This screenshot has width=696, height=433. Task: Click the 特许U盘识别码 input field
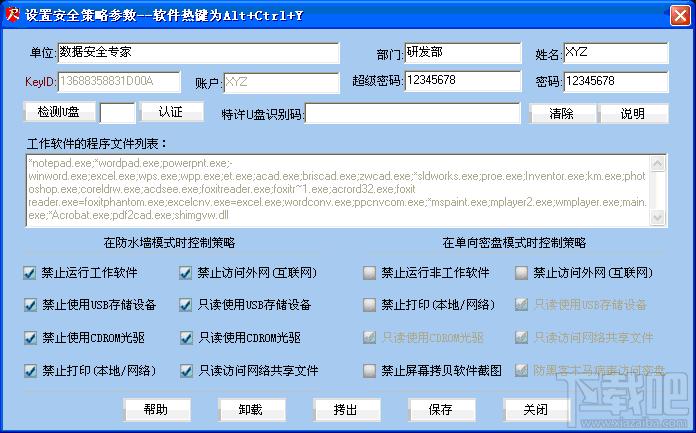tap(412, 113)
